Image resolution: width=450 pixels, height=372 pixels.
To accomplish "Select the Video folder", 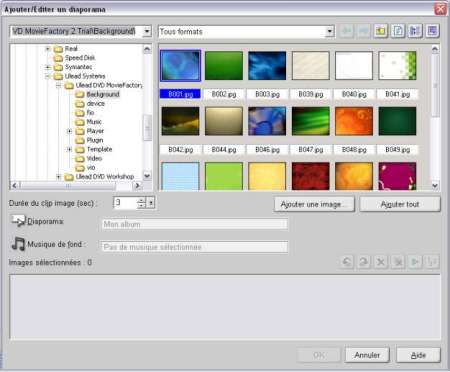I will click(94, 158).
